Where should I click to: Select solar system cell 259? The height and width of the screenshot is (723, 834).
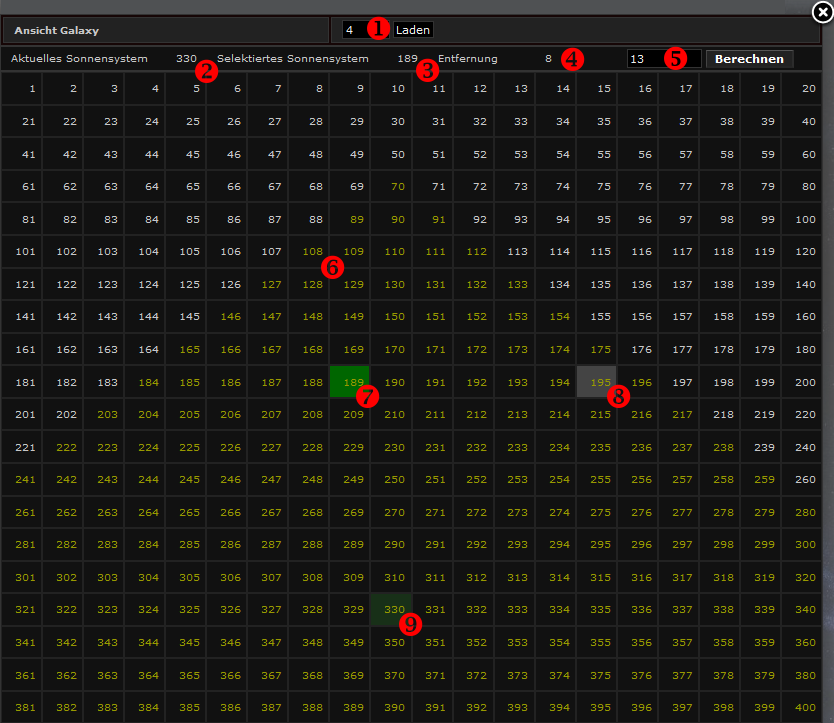760,479
